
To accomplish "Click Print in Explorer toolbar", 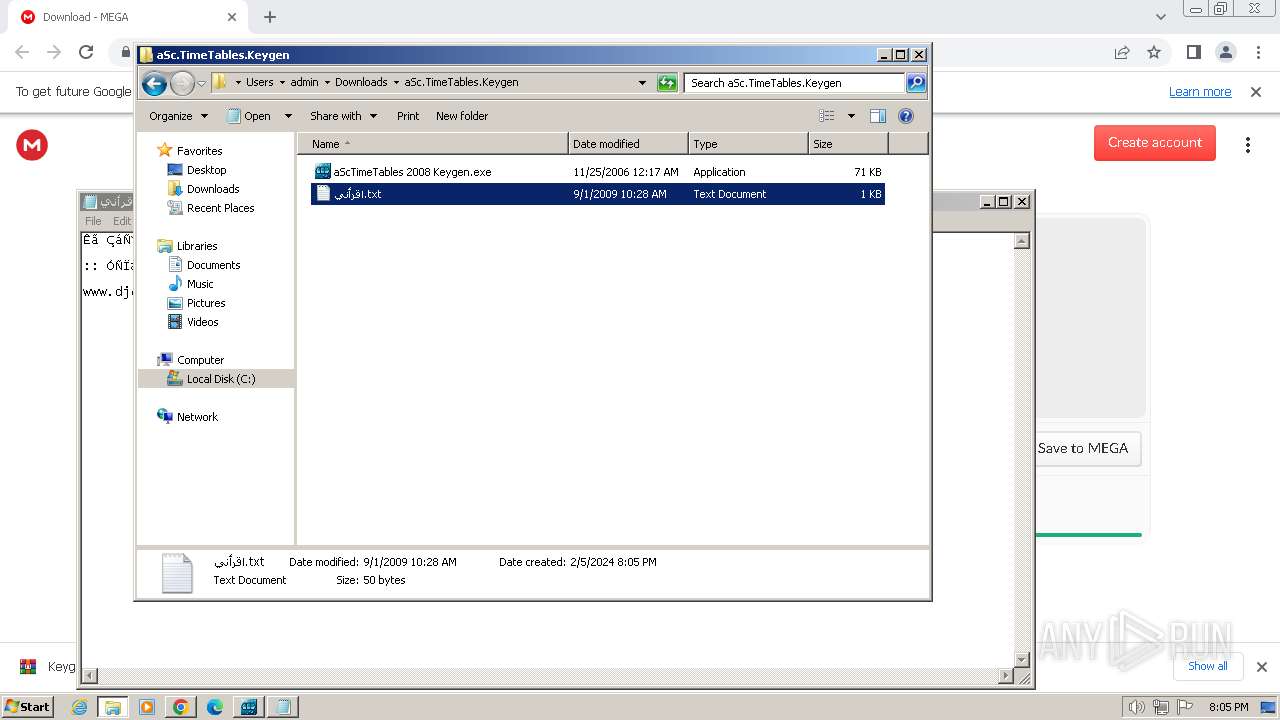I will (x=408, y=116).
